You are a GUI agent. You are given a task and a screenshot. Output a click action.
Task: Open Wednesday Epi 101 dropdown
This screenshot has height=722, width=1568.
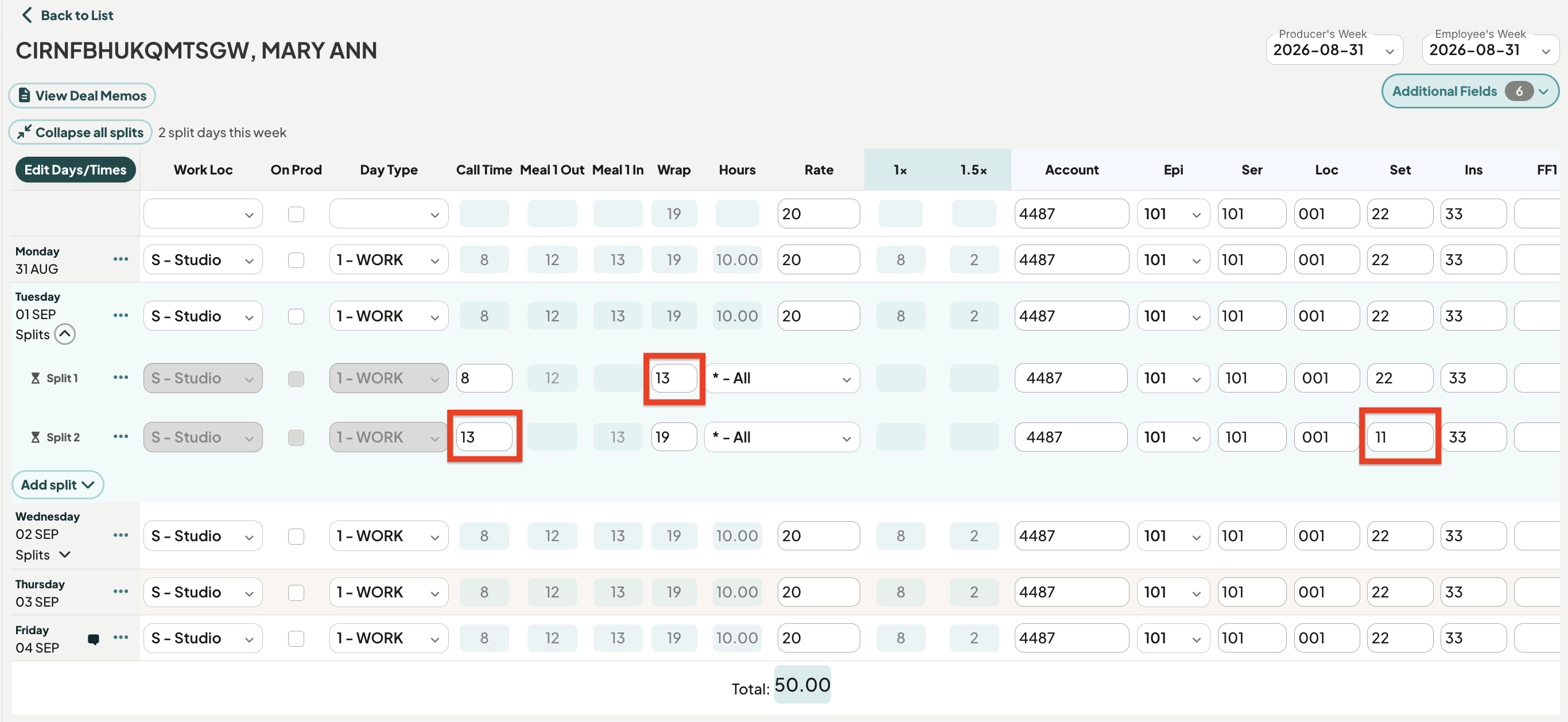pyautogui.click(x=1173, y=535)
